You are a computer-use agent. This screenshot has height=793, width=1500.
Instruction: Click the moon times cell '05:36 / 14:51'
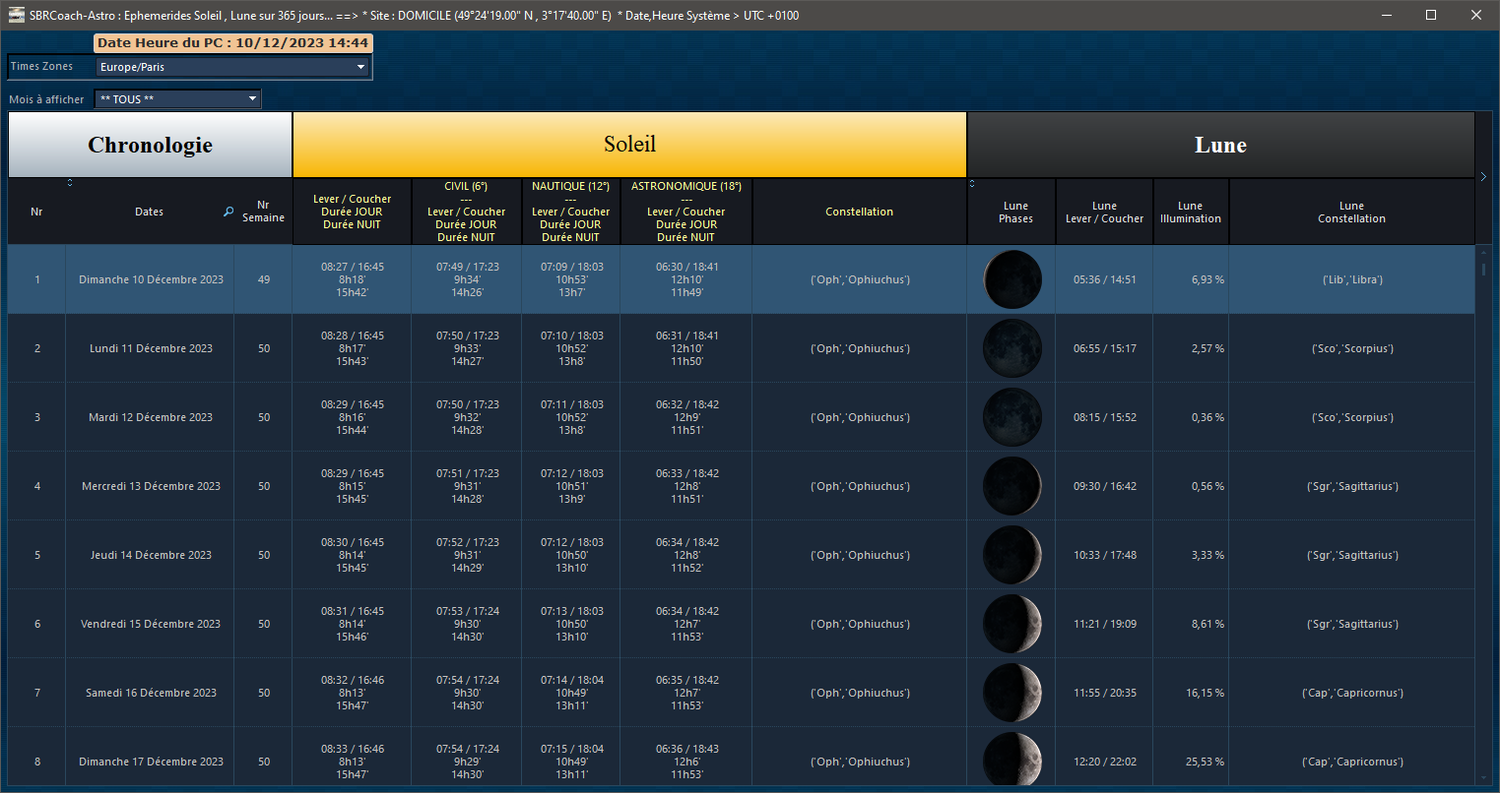[x=1105, y=280]
